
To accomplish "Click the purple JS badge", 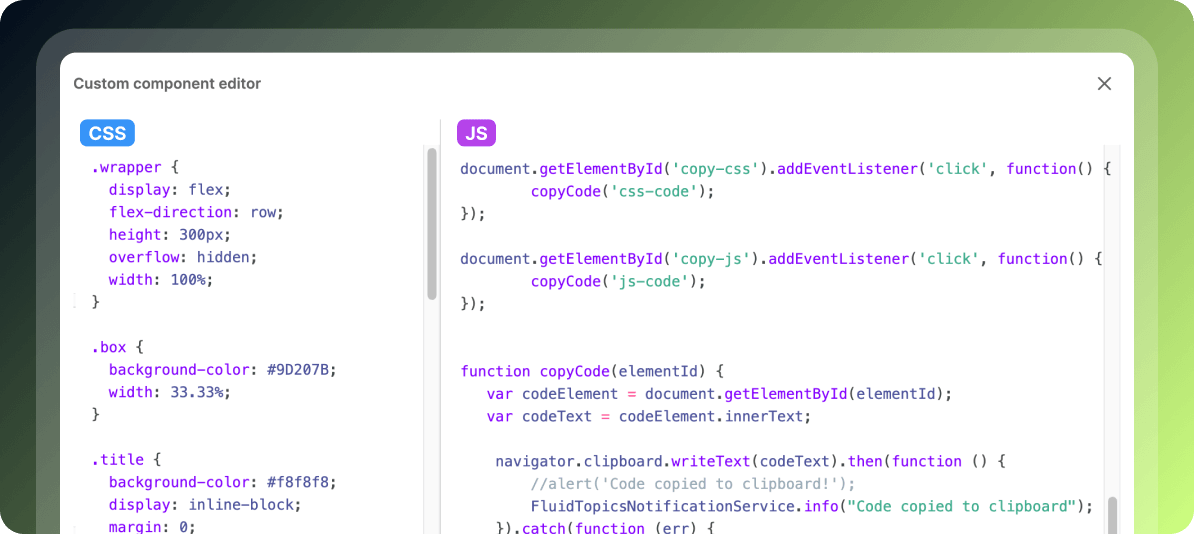I will pyautogui.click(x=476, y=133).
